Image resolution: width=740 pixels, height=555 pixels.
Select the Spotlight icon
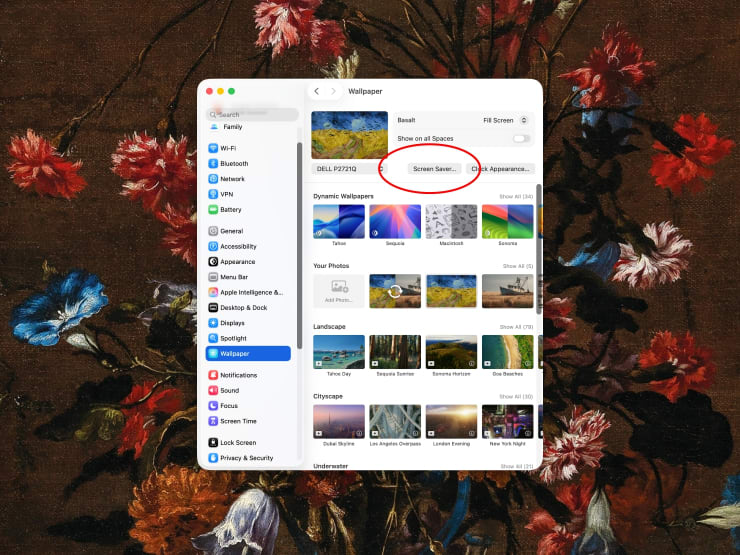coord(213,338)
